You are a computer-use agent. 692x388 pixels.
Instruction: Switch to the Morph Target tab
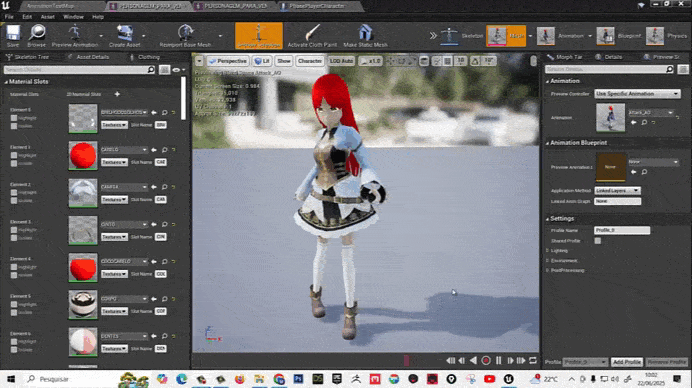pyautogui.click(x=565, y=57)
